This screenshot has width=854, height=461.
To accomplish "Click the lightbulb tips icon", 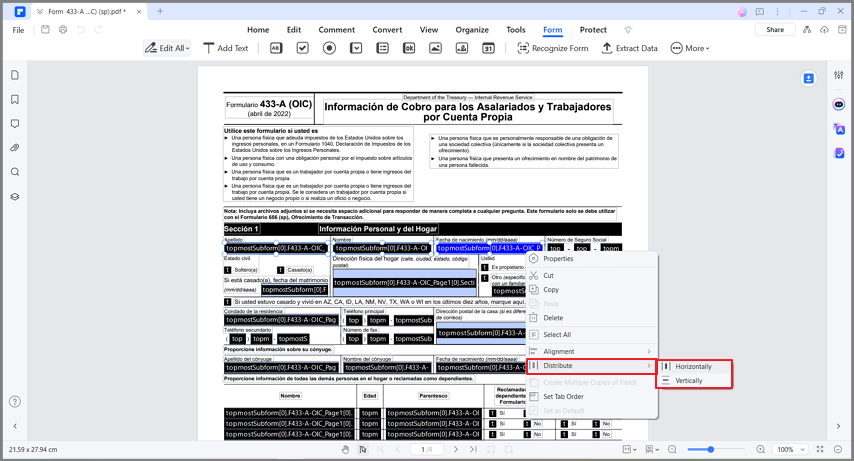I will (x=628, y=29).
